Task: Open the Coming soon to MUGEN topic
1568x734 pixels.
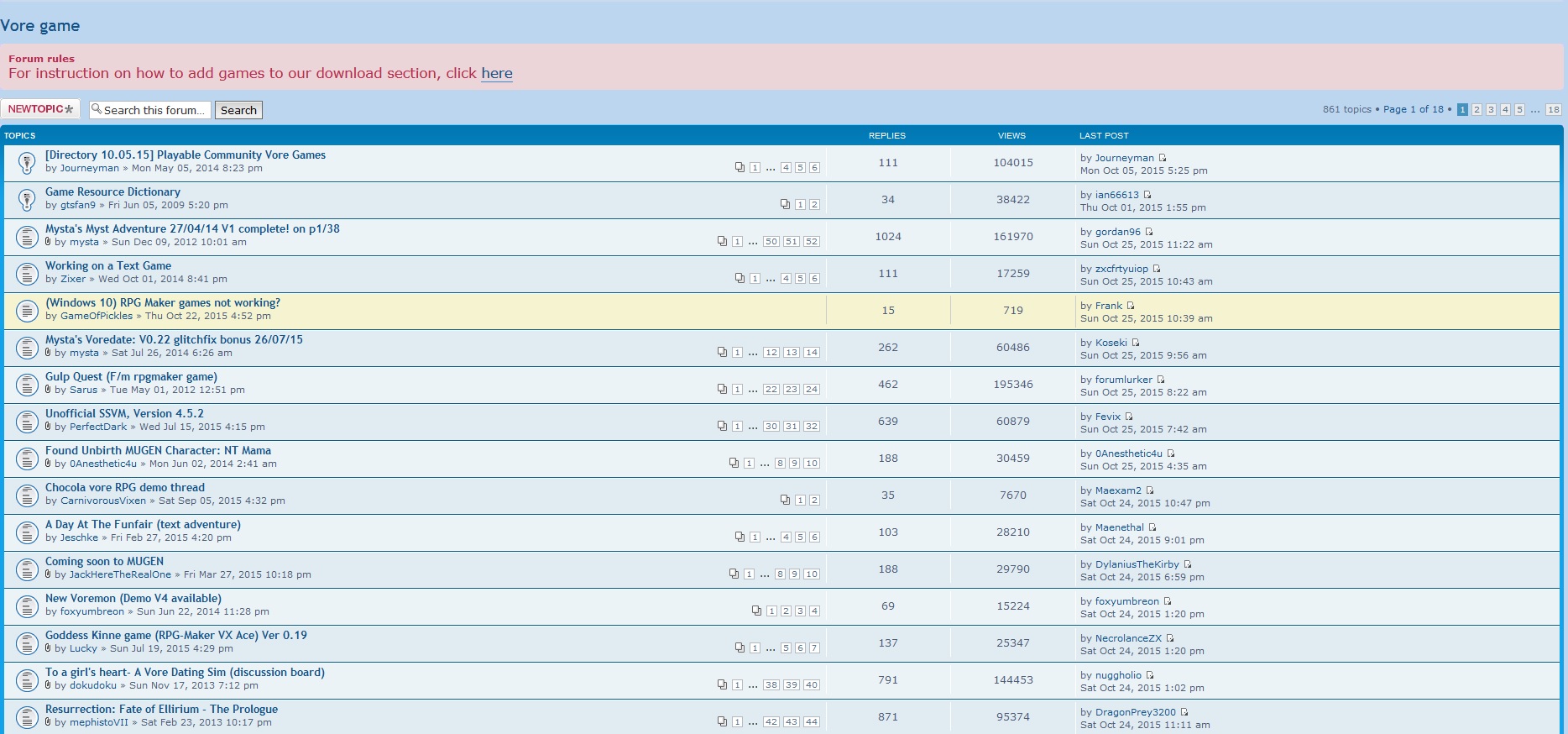Action: point(104,561)
